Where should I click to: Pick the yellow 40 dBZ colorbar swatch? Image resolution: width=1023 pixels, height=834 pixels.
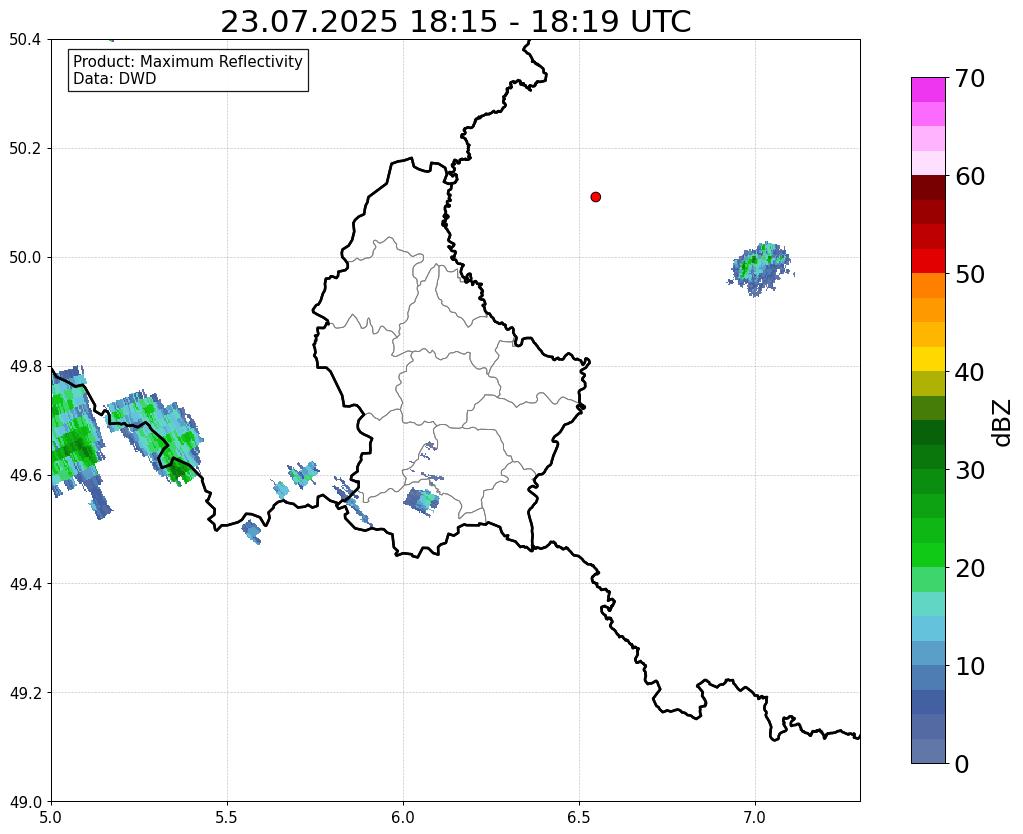coord(928,359)
